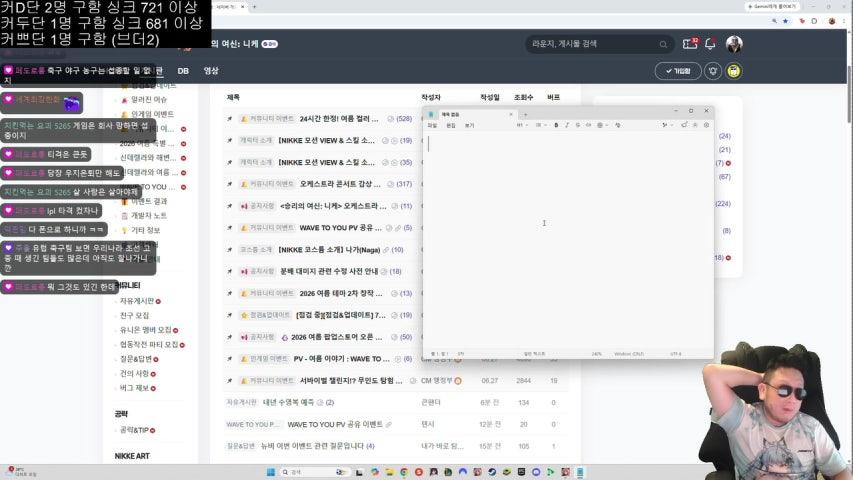This screenshot has width=853, height=480.
Task: Open post '오케스트라 콘서트 감상'
Action: coord(339,184)
